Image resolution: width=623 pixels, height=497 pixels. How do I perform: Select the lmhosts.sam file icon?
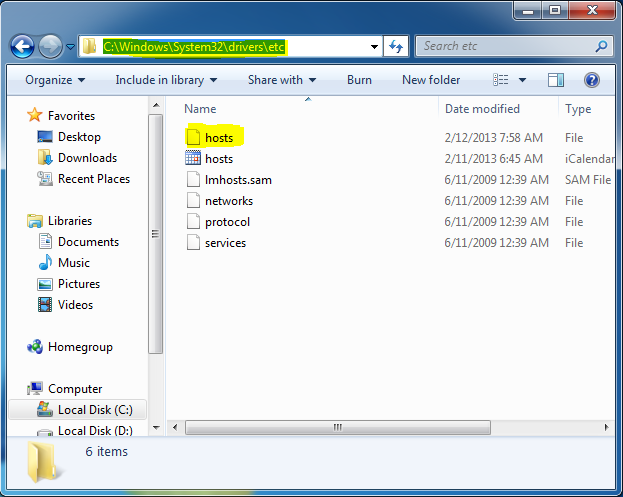point(193,179)
